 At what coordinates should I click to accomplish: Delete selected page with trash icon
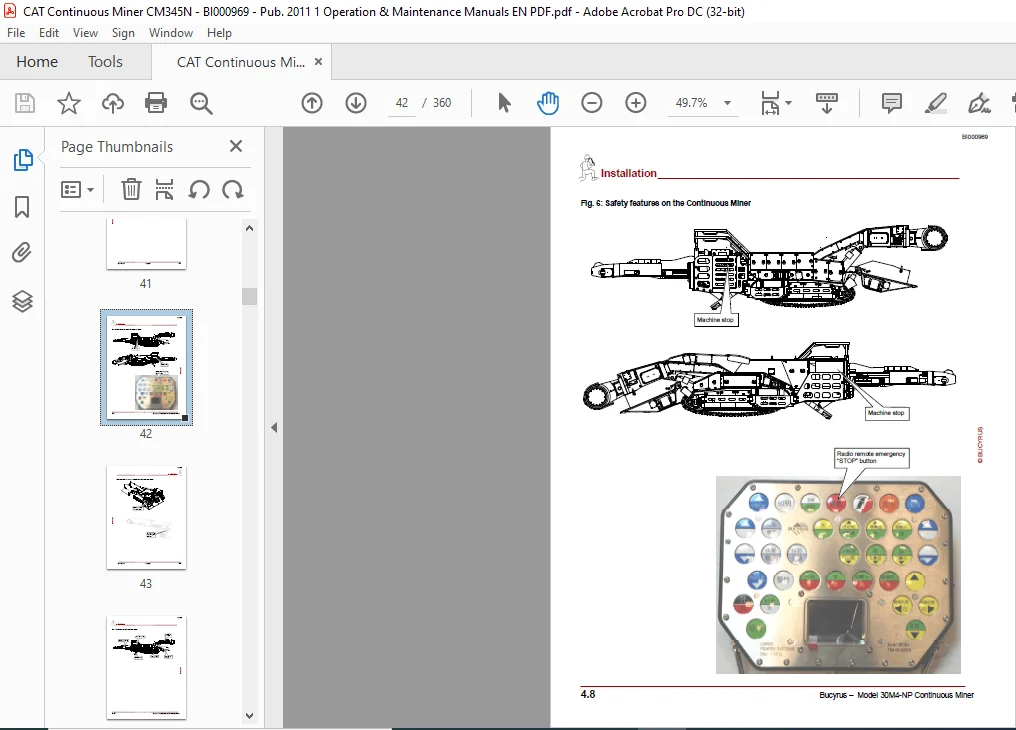coord(131,190)
